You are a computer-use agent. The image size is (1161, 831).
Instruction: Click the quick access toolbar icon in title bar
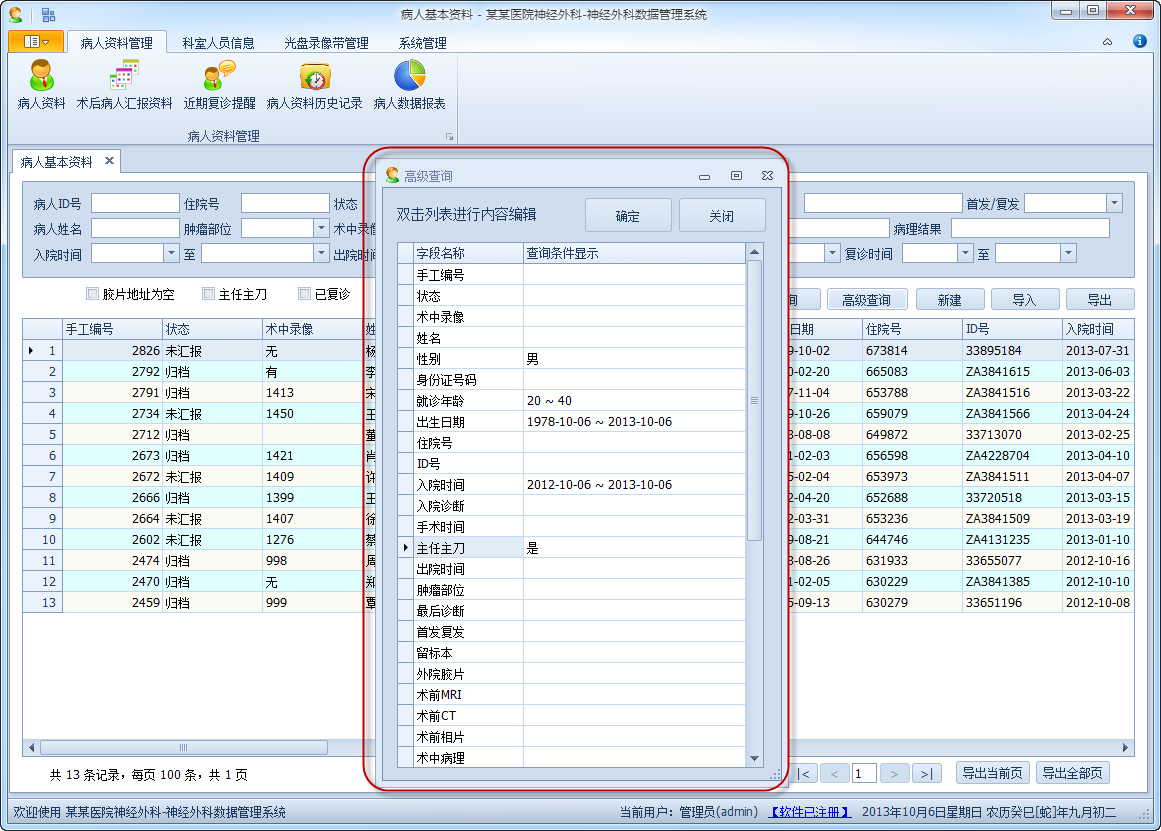[x=48, y=14]
